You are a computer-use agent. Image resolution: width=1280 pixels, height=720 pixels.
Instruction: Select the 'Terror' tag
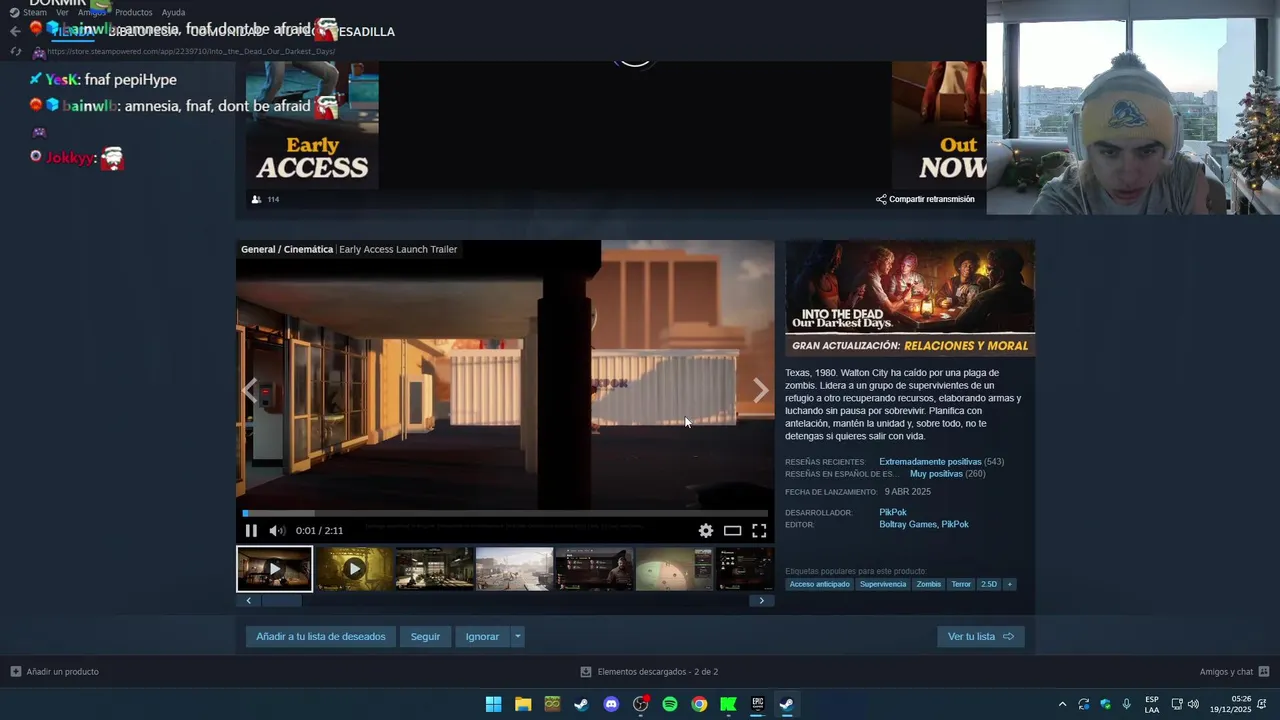[961, 584]
